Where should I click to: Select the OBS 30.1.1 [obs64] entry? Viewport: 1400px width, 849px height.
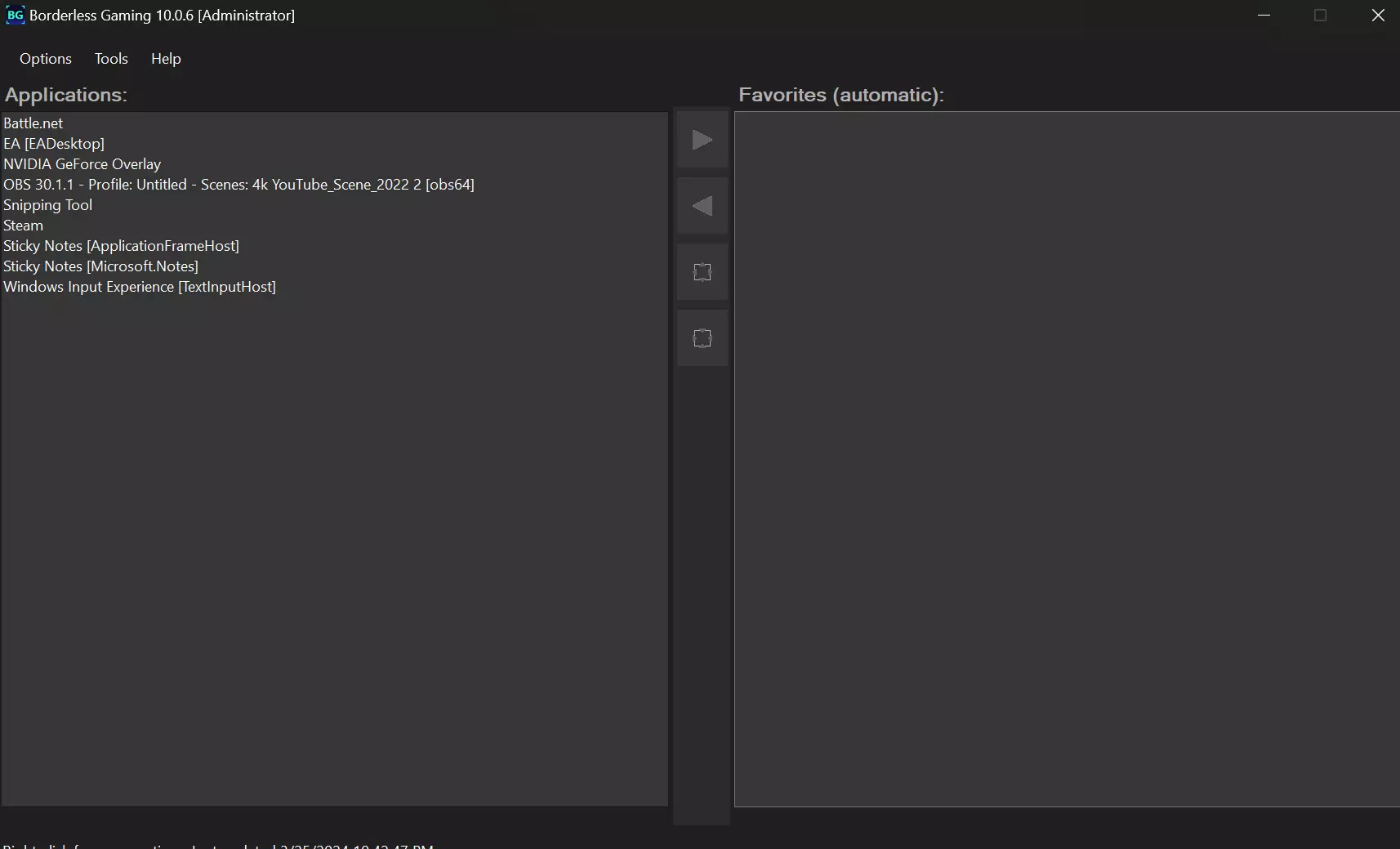[334, 185]
